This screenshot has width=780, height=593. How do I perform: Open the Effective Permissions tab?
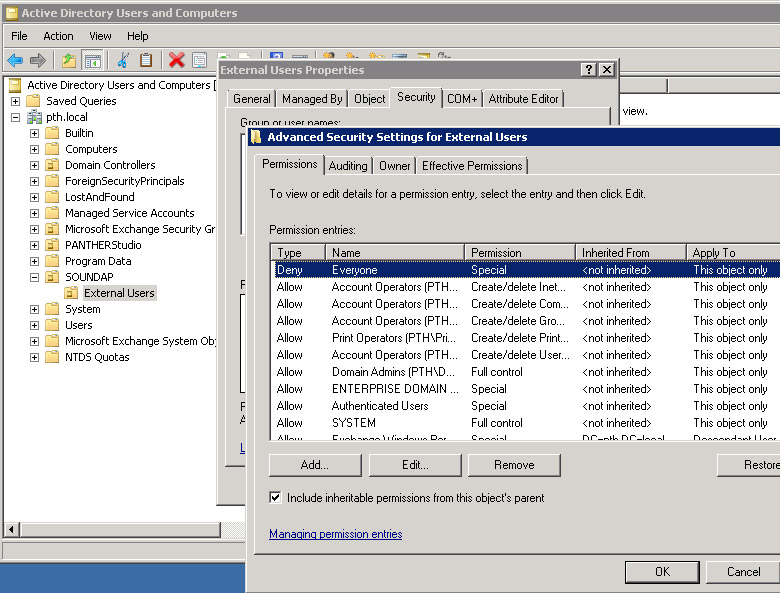[472, 166]
